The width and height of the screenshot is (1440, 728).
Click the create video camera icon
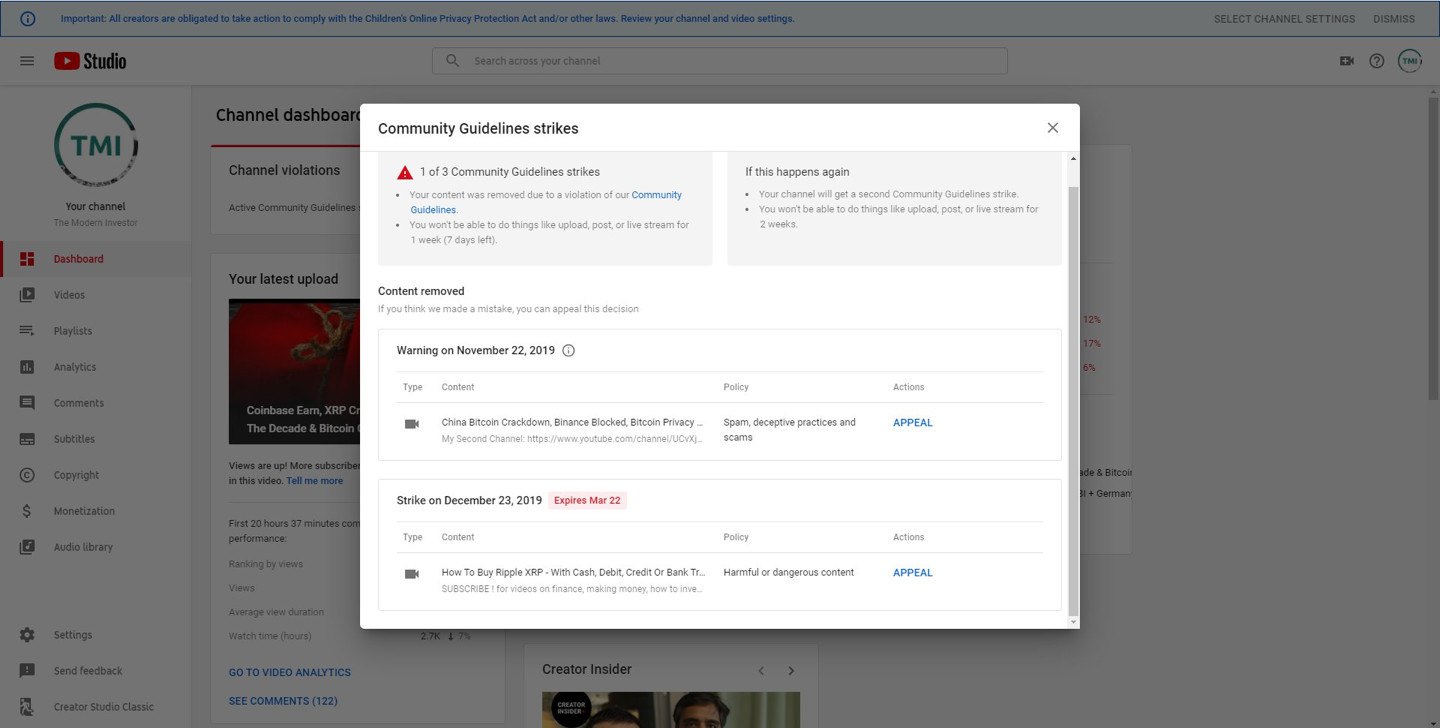click(1346, 61)
